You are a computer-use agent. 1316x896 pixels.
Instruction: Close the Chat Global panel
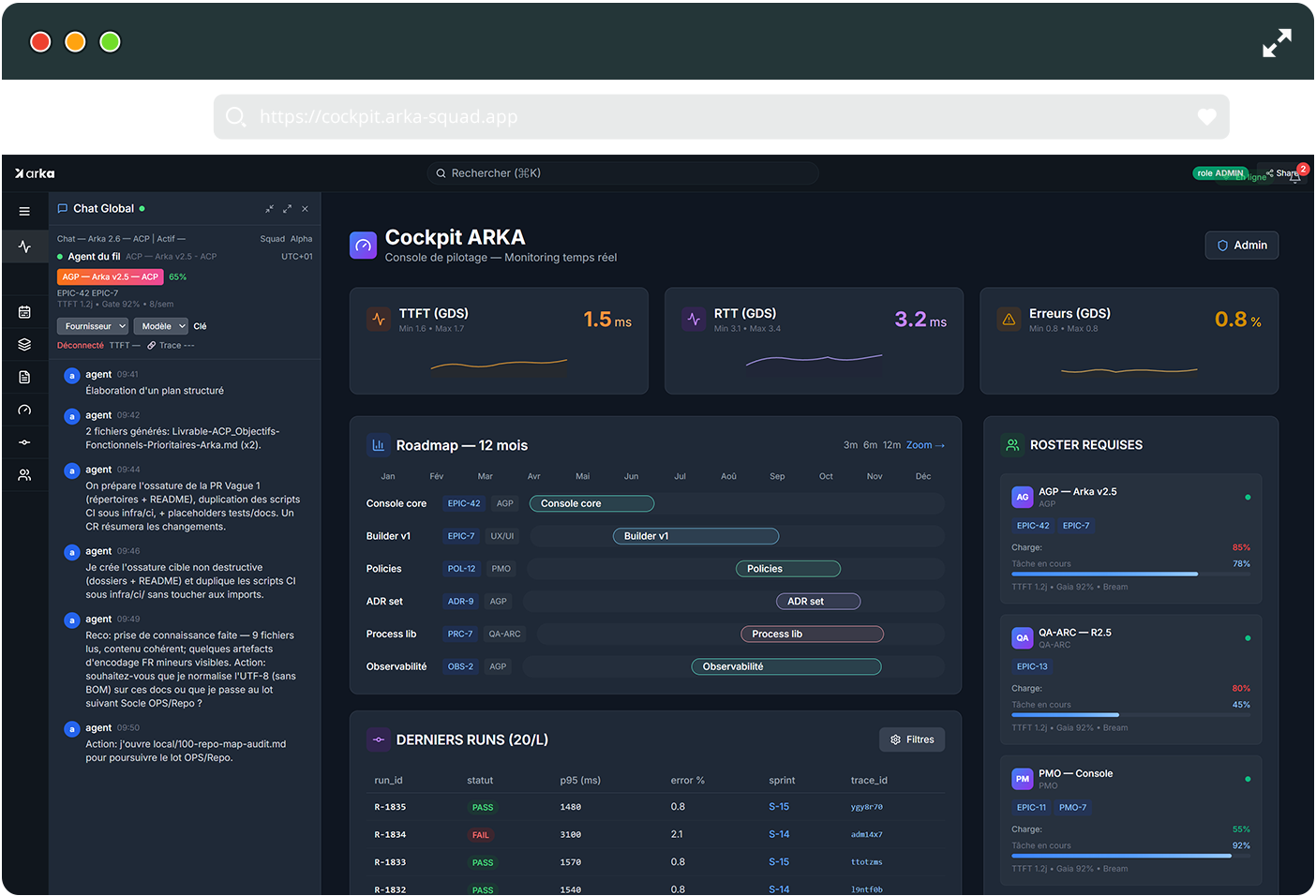[x=305, y=209]
